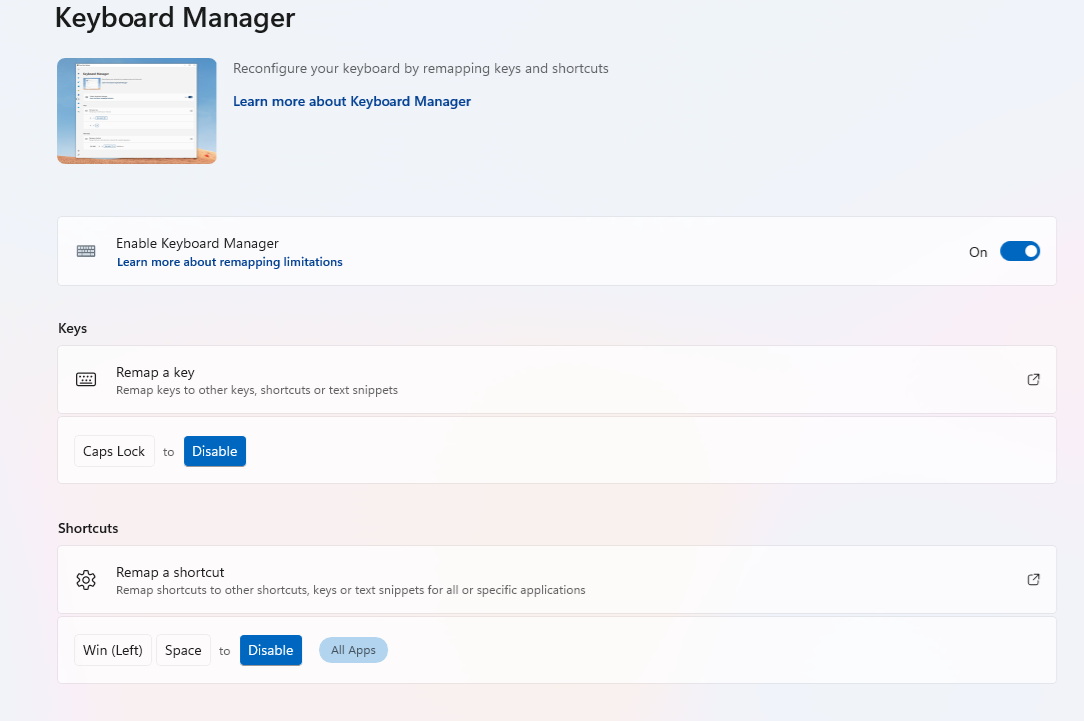Viewport: 1084px width, 721px height.
Task: Click the Keyboard Manager preview thumbnail
Action: [x=137, y=111]
